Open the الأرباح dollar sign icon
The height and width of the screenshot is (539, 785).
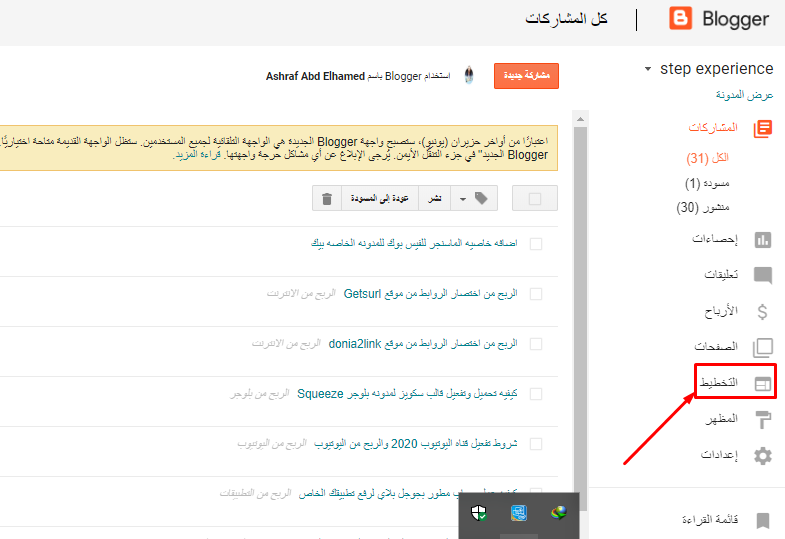[x=762, y=311]
